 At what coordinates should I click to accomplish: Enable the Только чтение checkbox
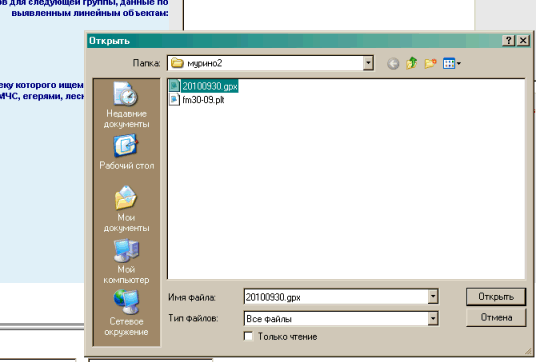[249, 336]
